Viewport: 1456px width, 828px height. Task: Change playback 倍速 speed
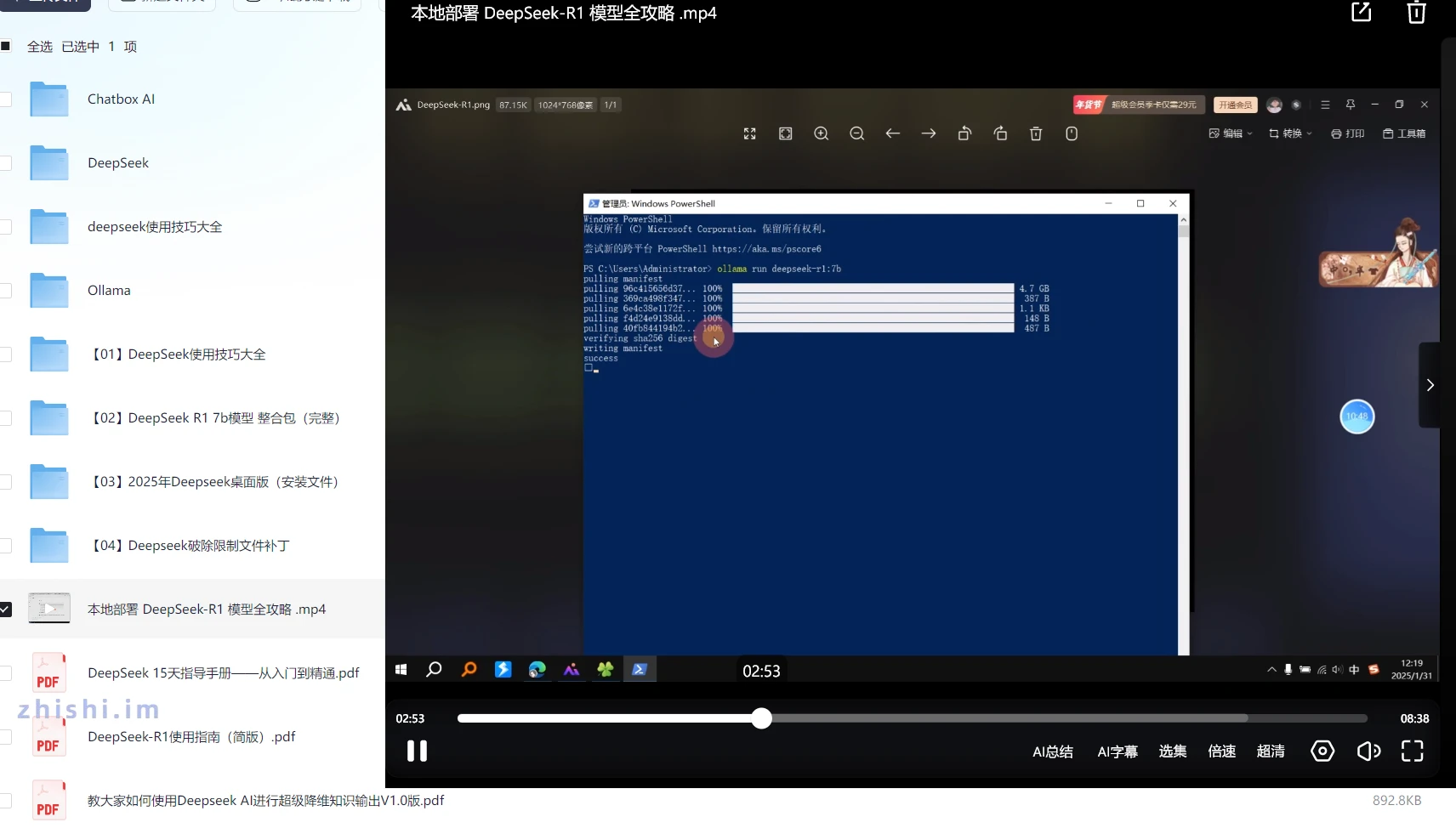pyautogui.click(x=1222, y=751)
